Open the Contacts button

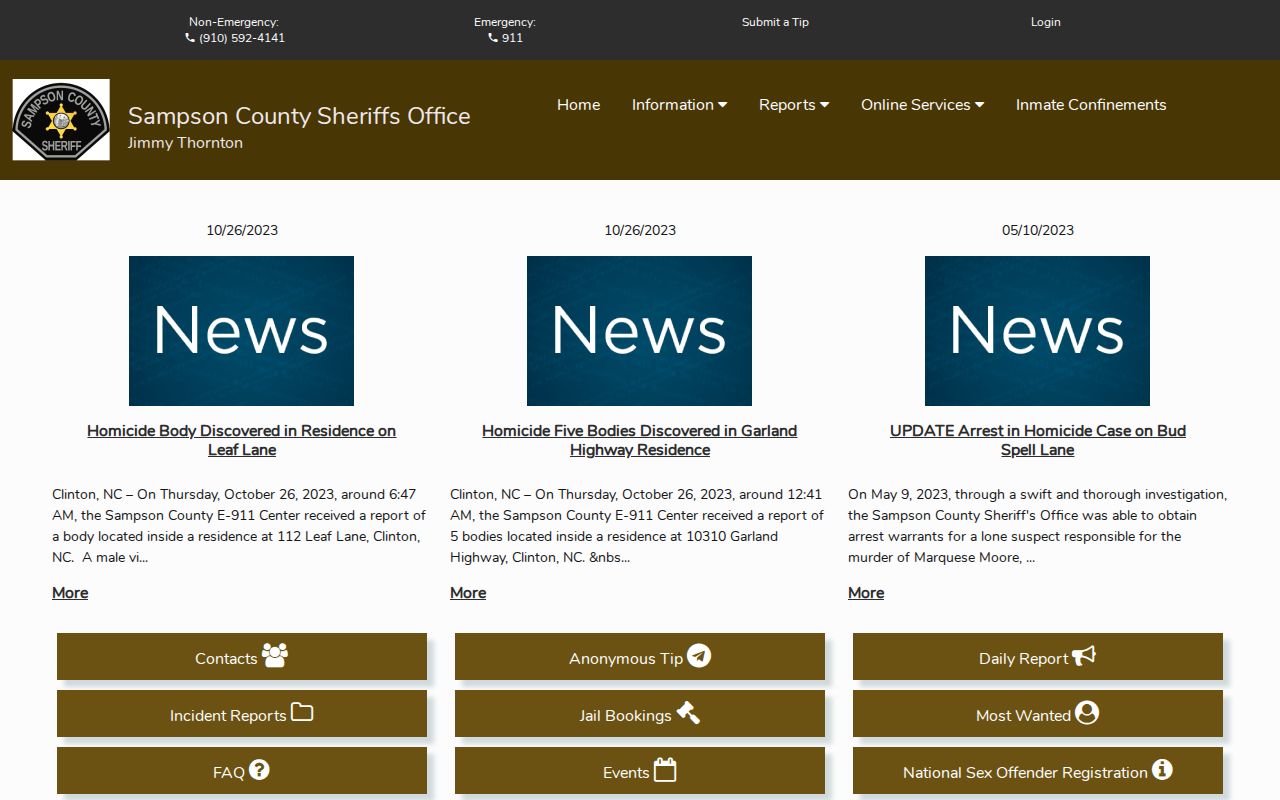(242, 657)
